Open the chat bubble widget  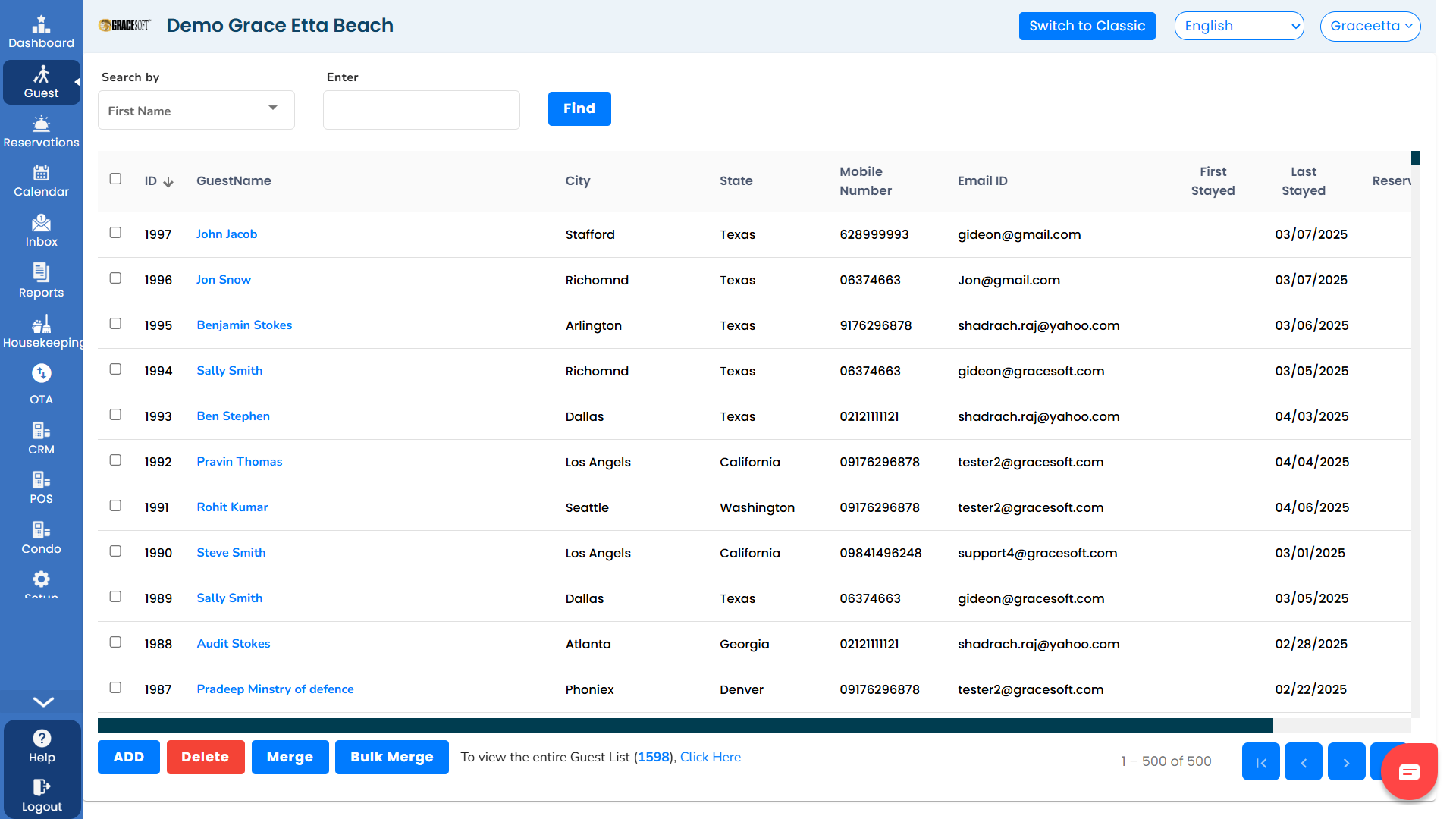point(1409,772)
